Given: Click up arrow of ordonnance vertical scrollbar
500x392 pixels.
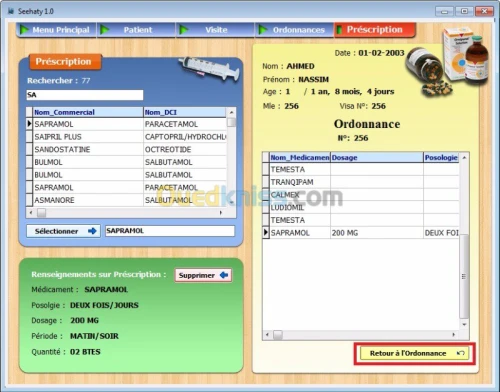Looking at the screenshot, I should pos(464,157).
